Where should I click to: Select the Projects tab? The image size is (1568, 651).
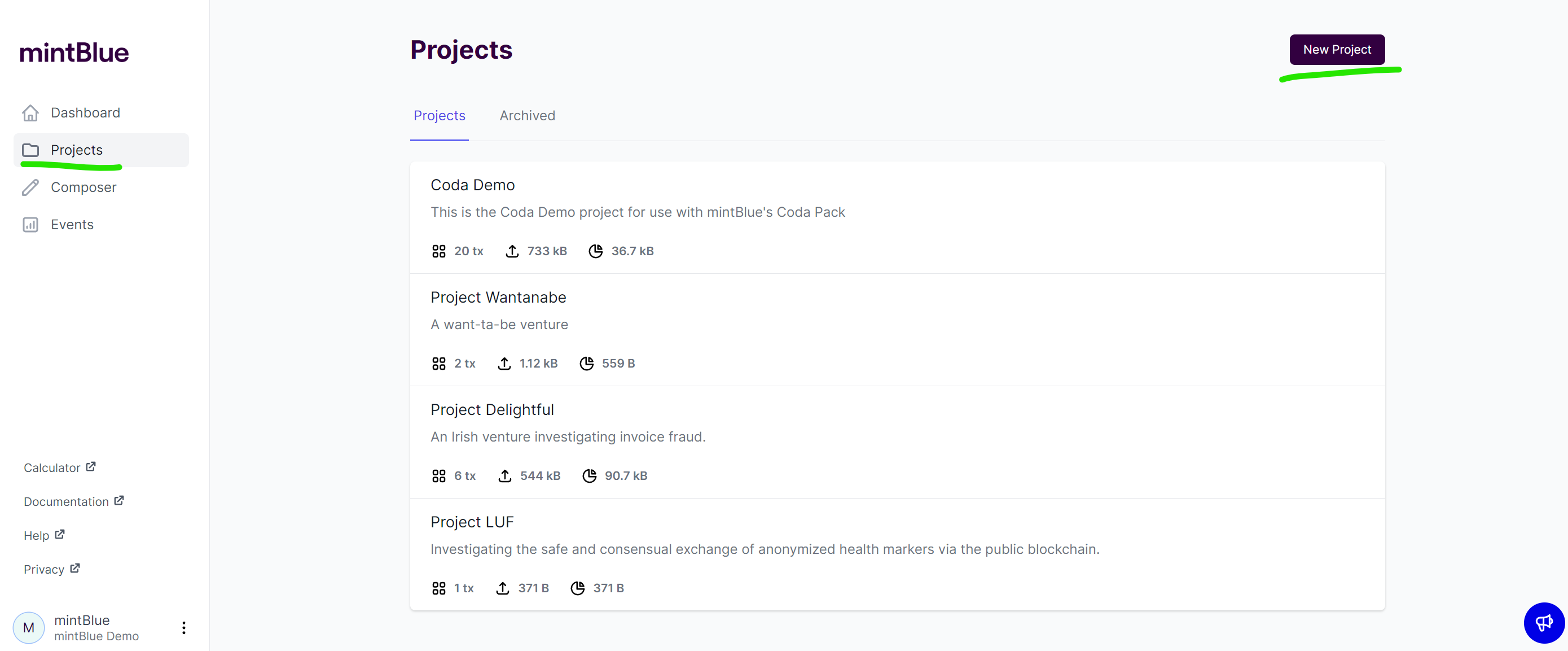[439, 116]
